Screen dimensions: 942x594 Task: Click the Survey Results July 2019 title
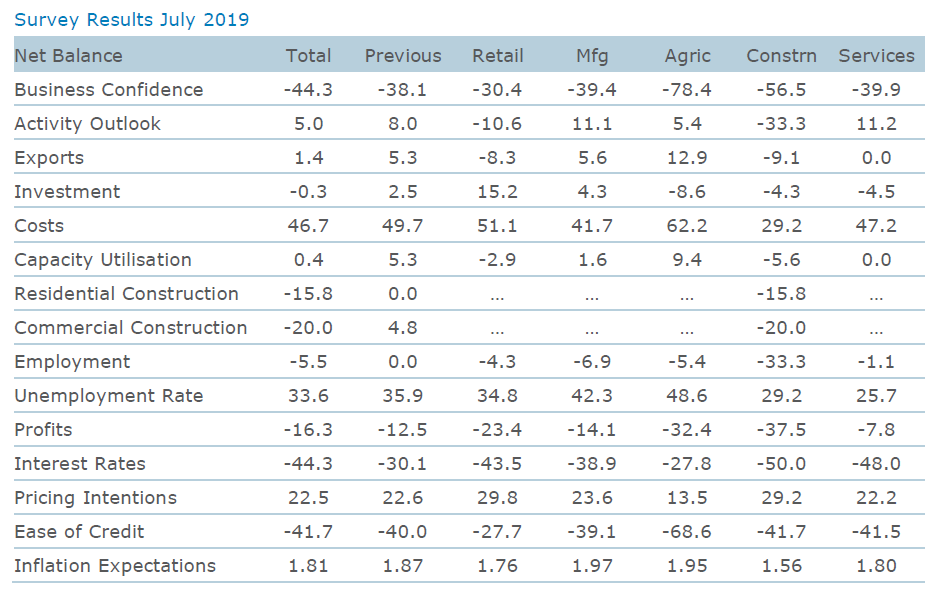[132, 20]
